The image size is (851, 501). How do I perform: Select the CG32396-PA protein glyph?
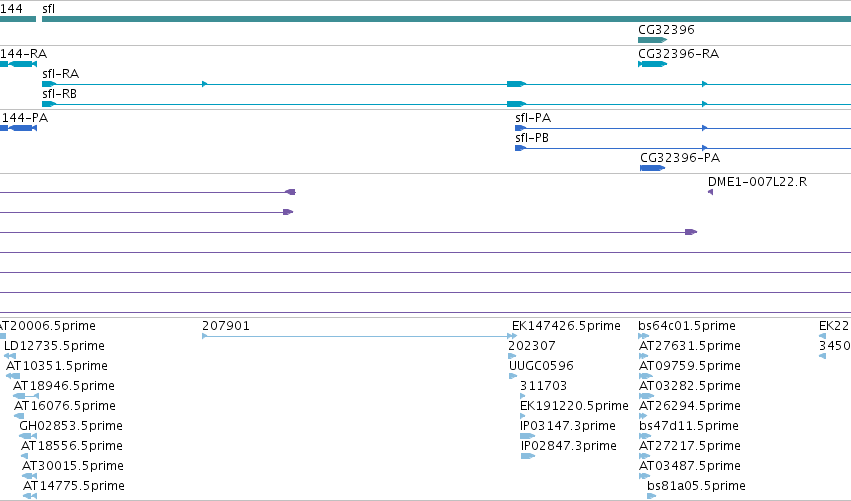pos(652,168)
